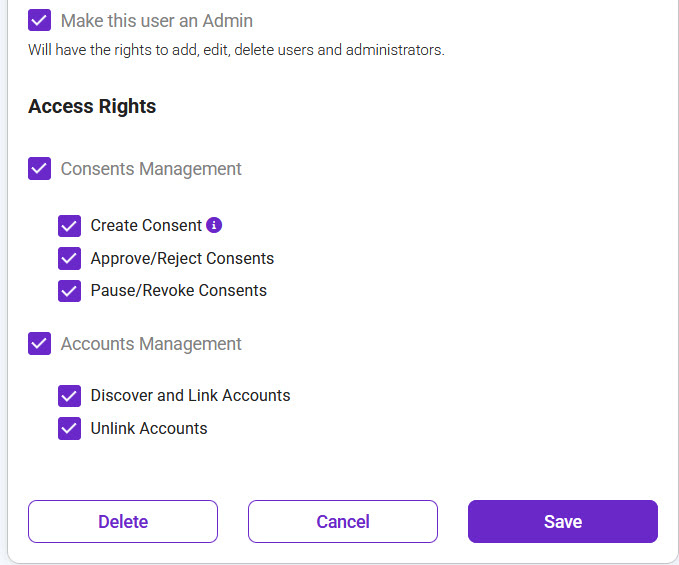
Task: Uncheck the Create Consent checkbox
Action: 69,226
